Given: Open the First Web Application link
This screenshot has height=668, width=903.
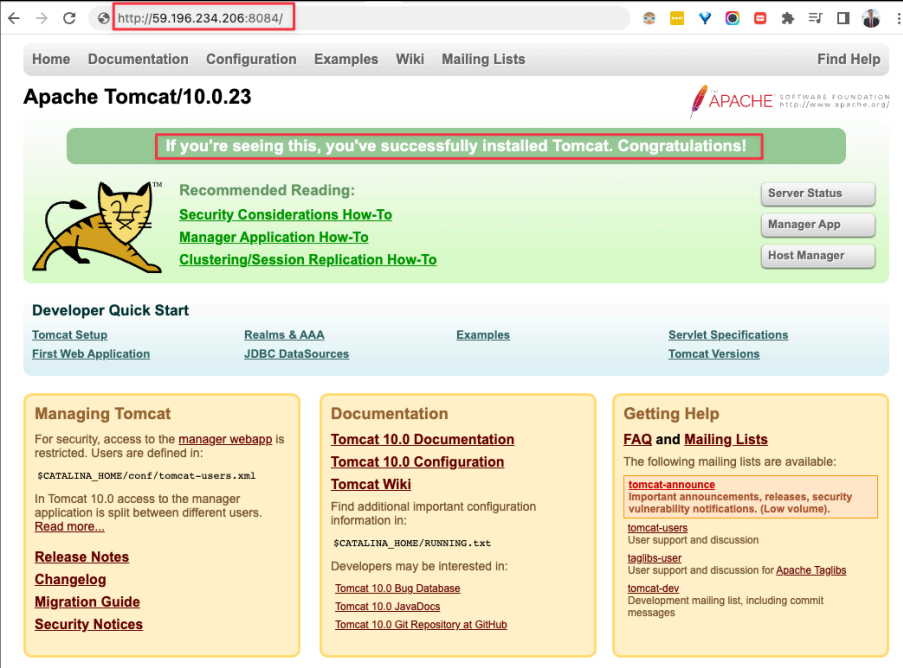Looking at the screenshot, I should (x=91, y=354).
